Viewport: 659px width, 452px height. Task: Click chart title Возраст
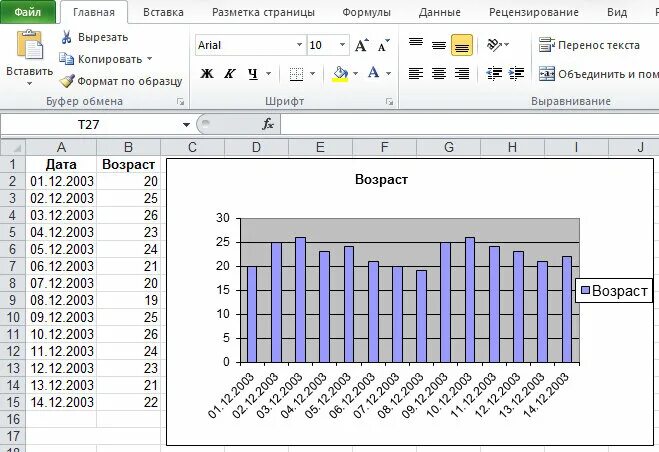click(381, 180)
